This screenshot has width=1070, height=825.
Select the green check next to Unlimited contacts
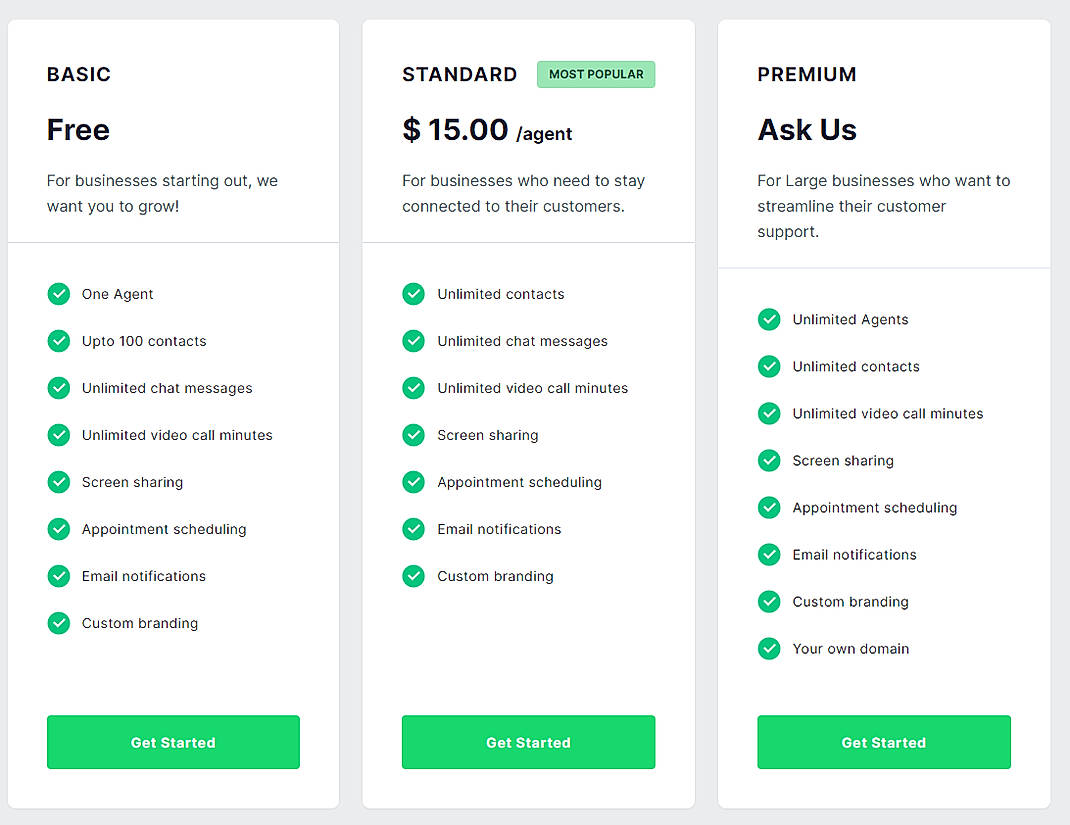413,294
